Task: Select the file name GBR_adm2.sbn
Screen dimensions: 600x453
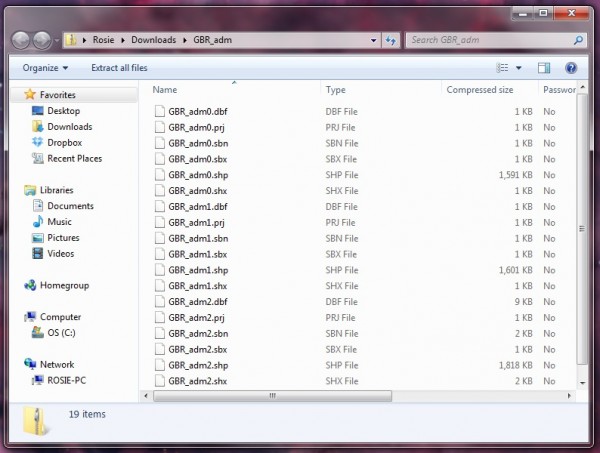Action: click(x=198, y=334)
